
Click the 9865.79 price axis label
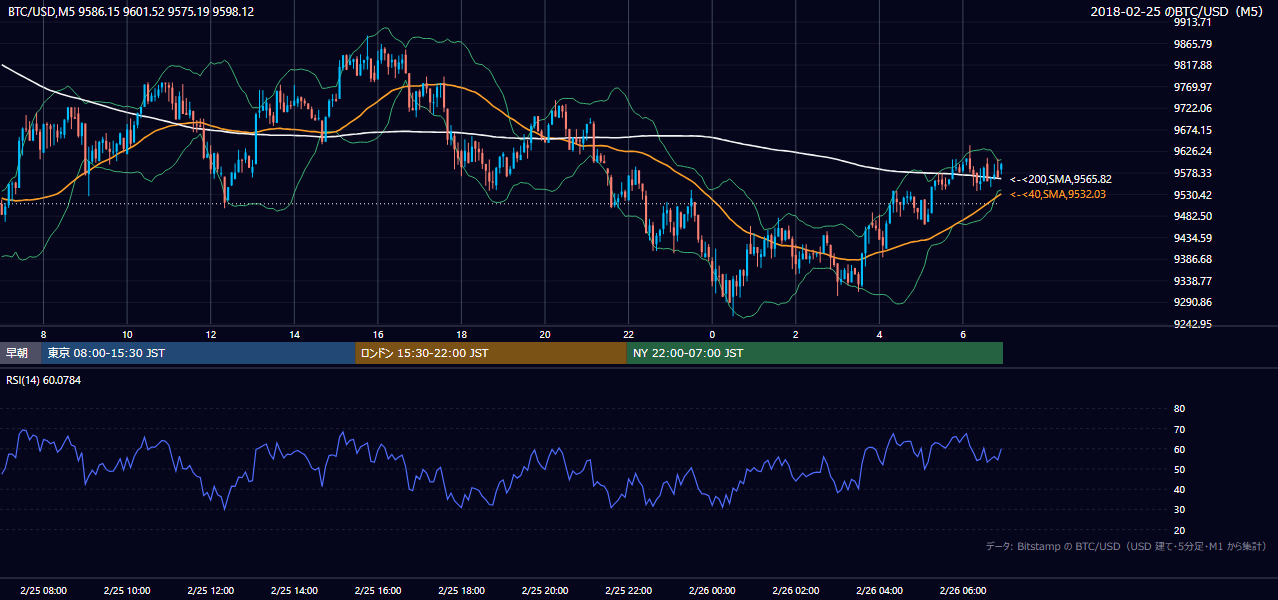click(1193, 44)
